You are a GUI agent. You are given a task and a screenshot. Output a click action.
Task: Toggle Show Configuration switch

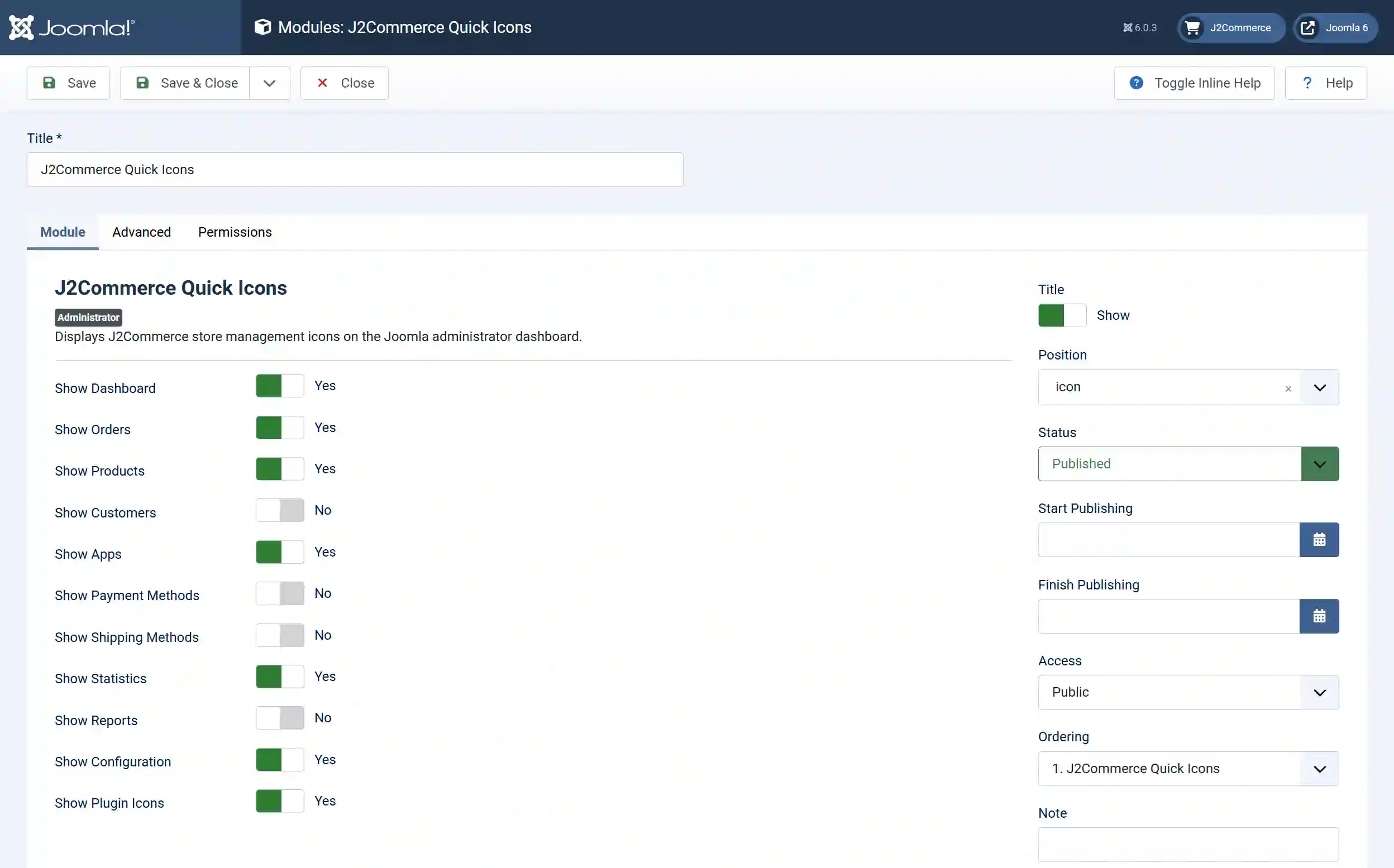[x=280, y=760]
